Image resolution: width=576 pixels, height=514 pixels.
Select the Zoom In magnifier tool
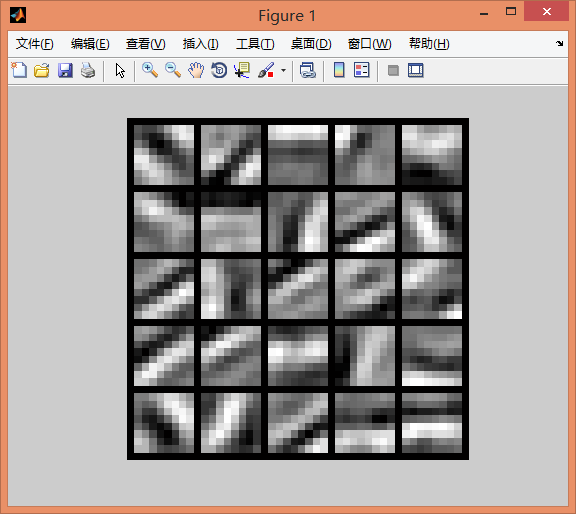pyautogui.click(x=150, y=70)
